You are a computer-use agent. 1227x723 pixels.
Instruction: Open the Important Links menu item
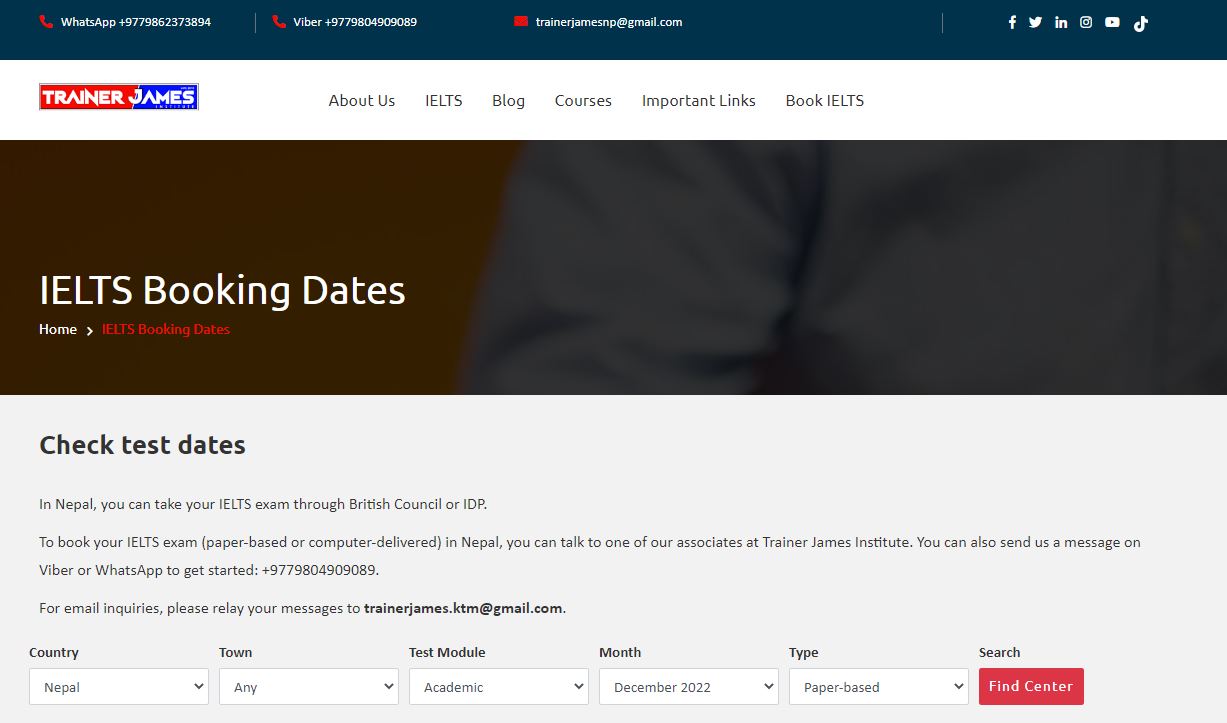point(698,101)
